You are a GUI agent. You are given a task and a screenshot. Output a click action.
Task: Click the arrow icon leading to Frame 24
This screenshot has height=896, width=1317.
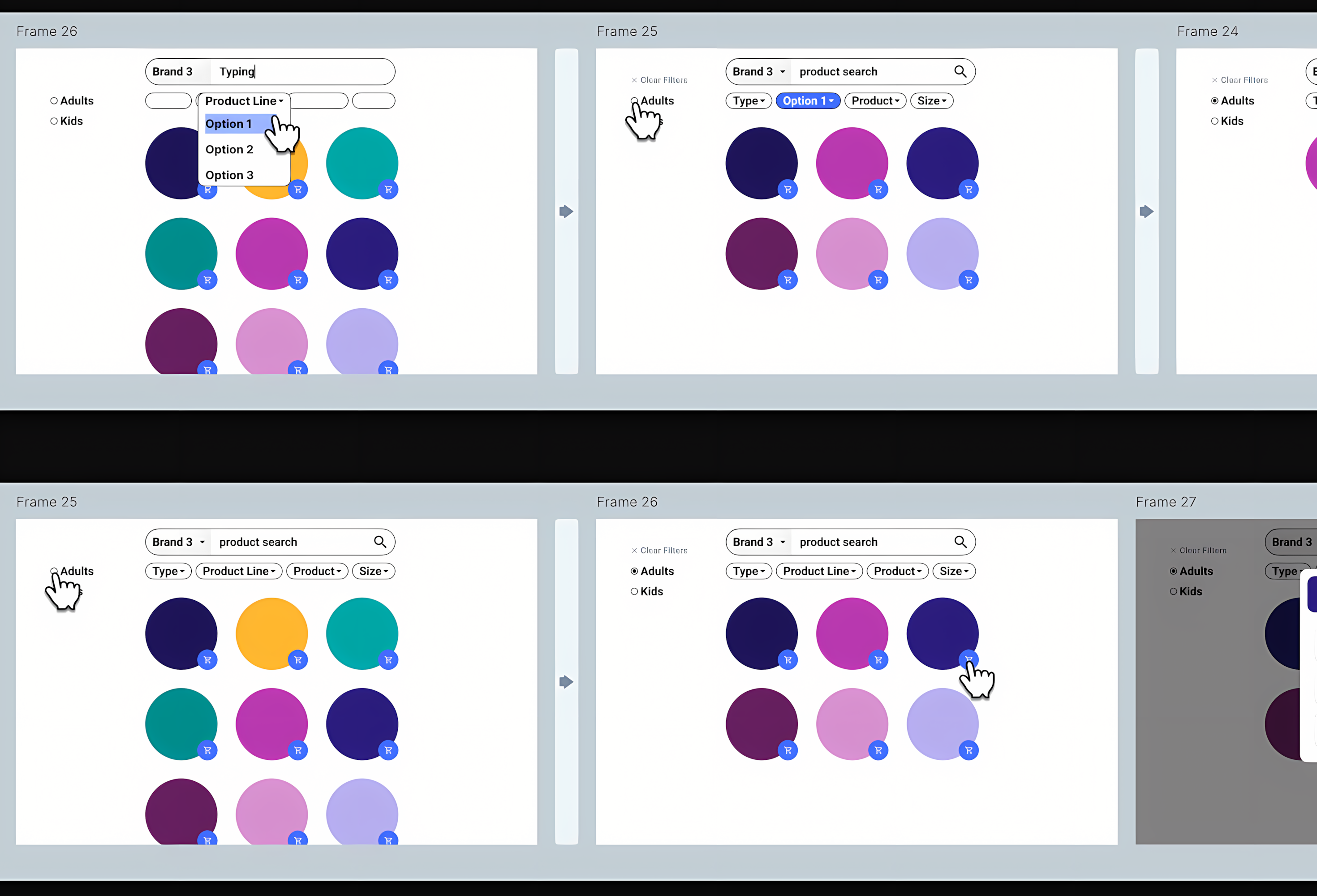1146,211
